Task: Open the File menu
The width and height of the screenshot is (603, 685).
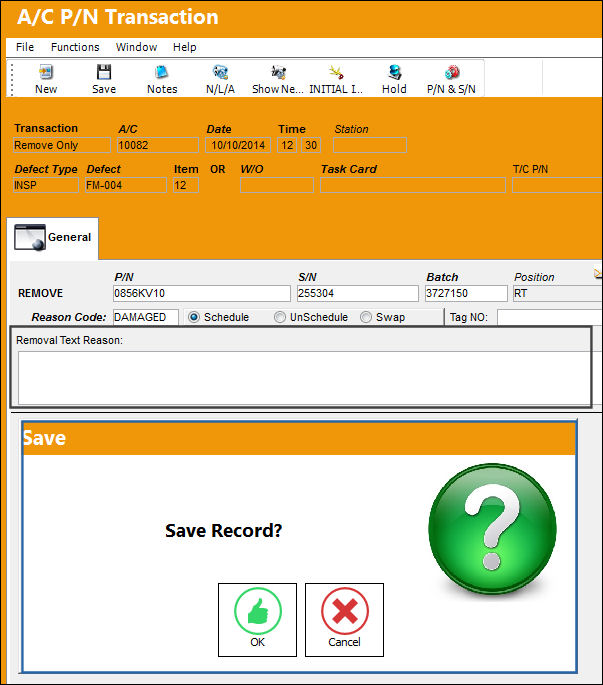Action: click(x=25, y=47)
